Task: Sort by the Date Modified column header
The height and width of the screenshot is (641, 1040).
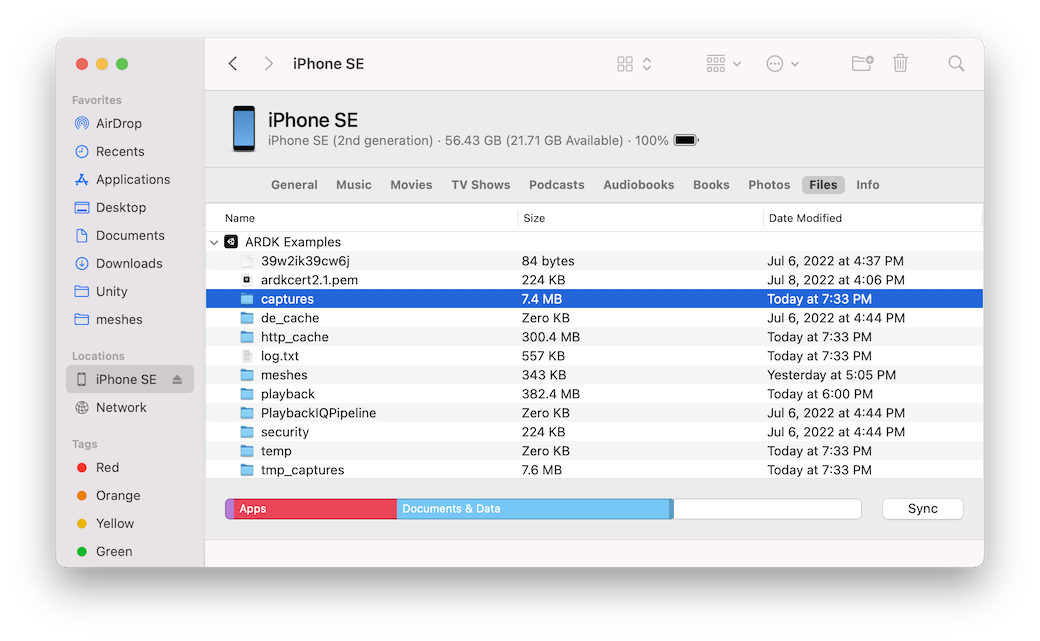Action: click(805, 218)
